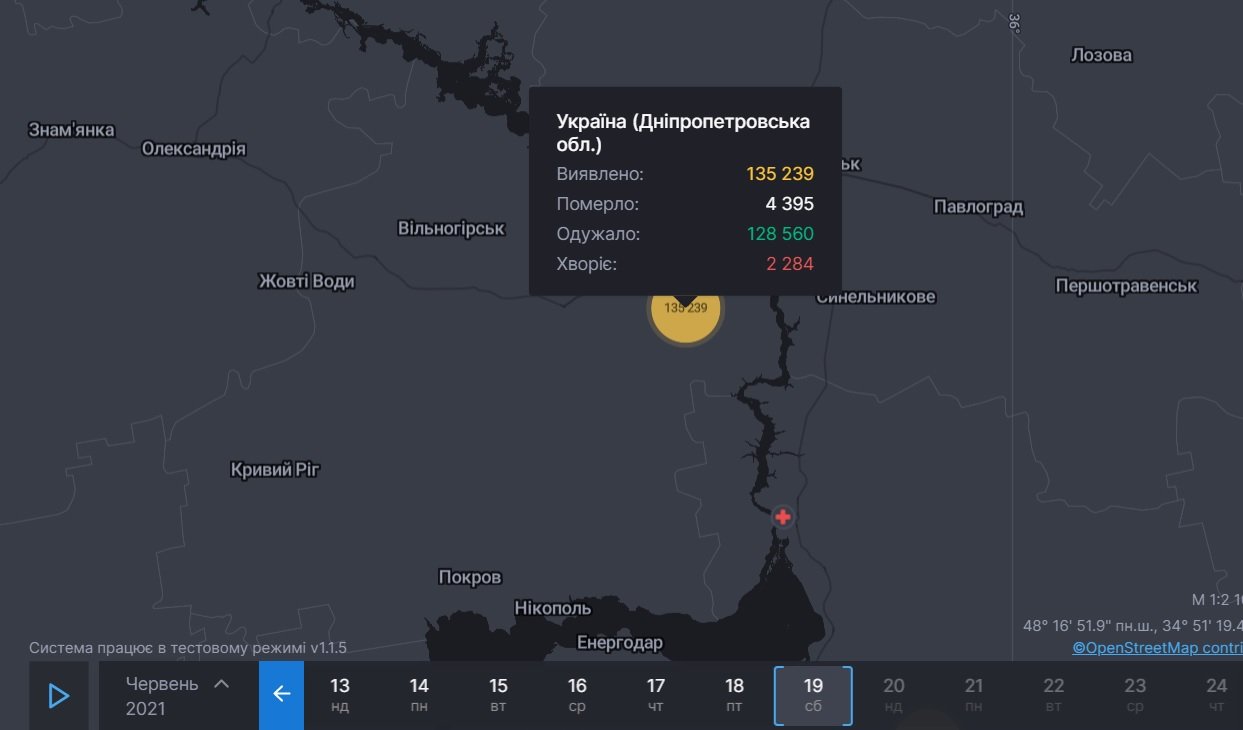Screen dimensions: 1243x730
Task: Click the highlighted date 19 сб
Action: (x=813, y=694)
